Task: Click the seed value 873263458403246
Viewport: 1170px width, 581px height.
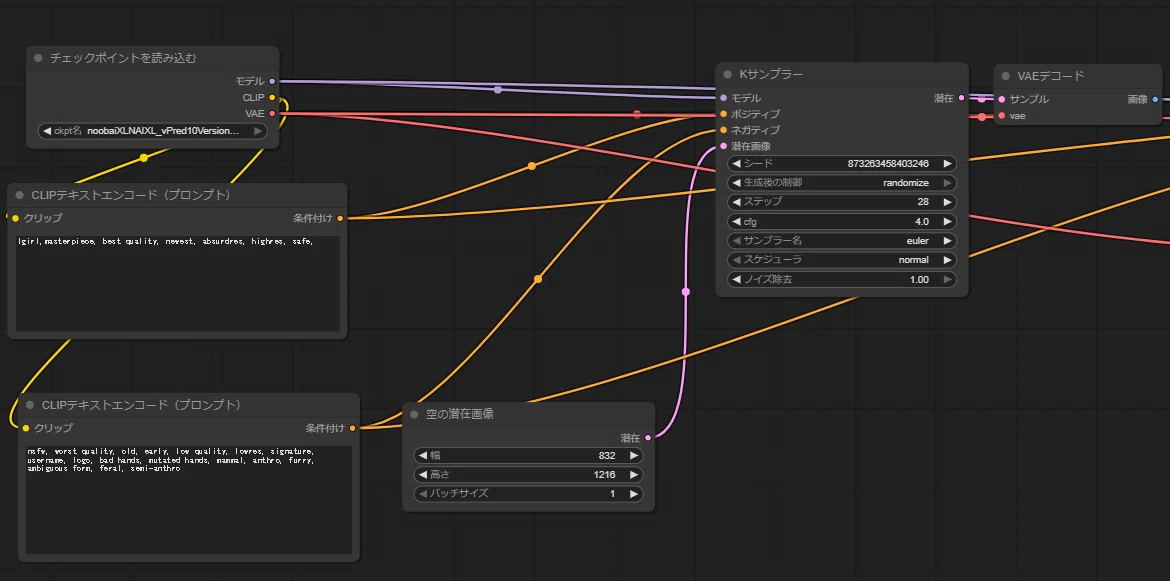Action: (x=888, y=163)
